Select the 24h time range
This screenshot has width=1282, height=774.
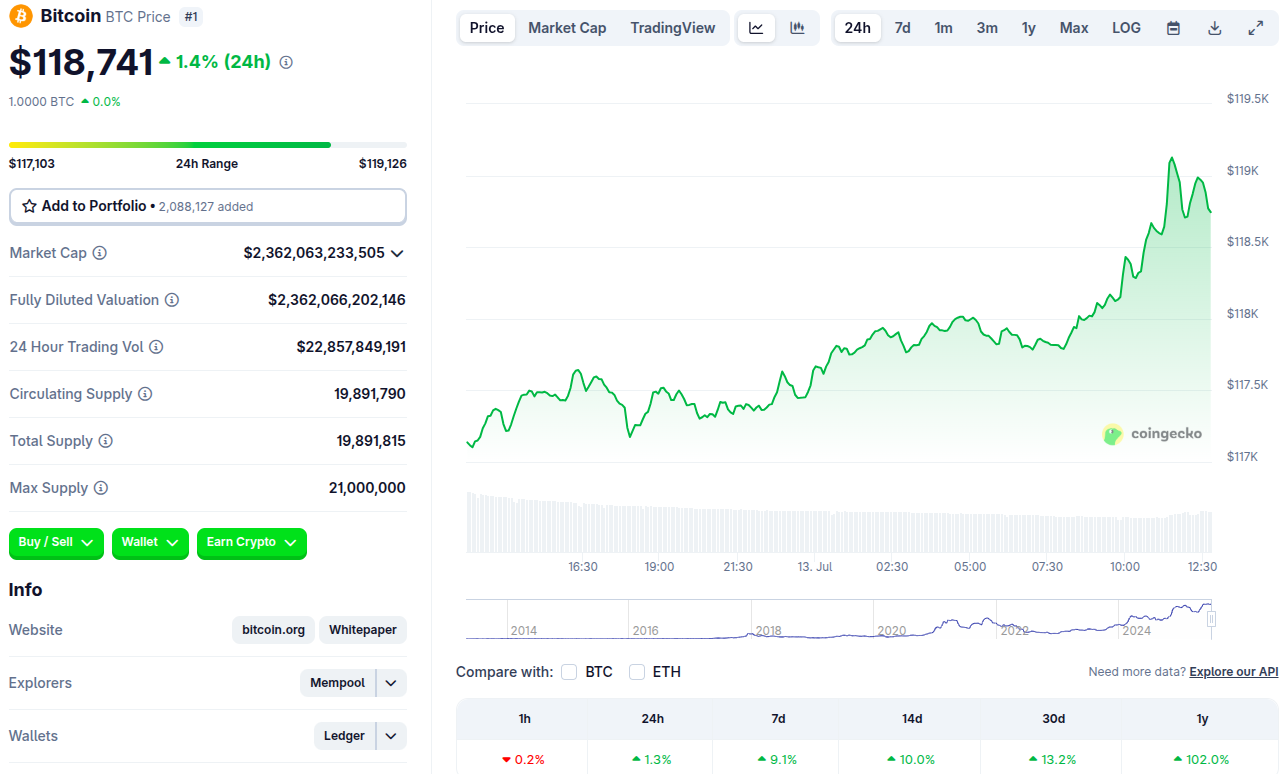(x=858, y=28)
